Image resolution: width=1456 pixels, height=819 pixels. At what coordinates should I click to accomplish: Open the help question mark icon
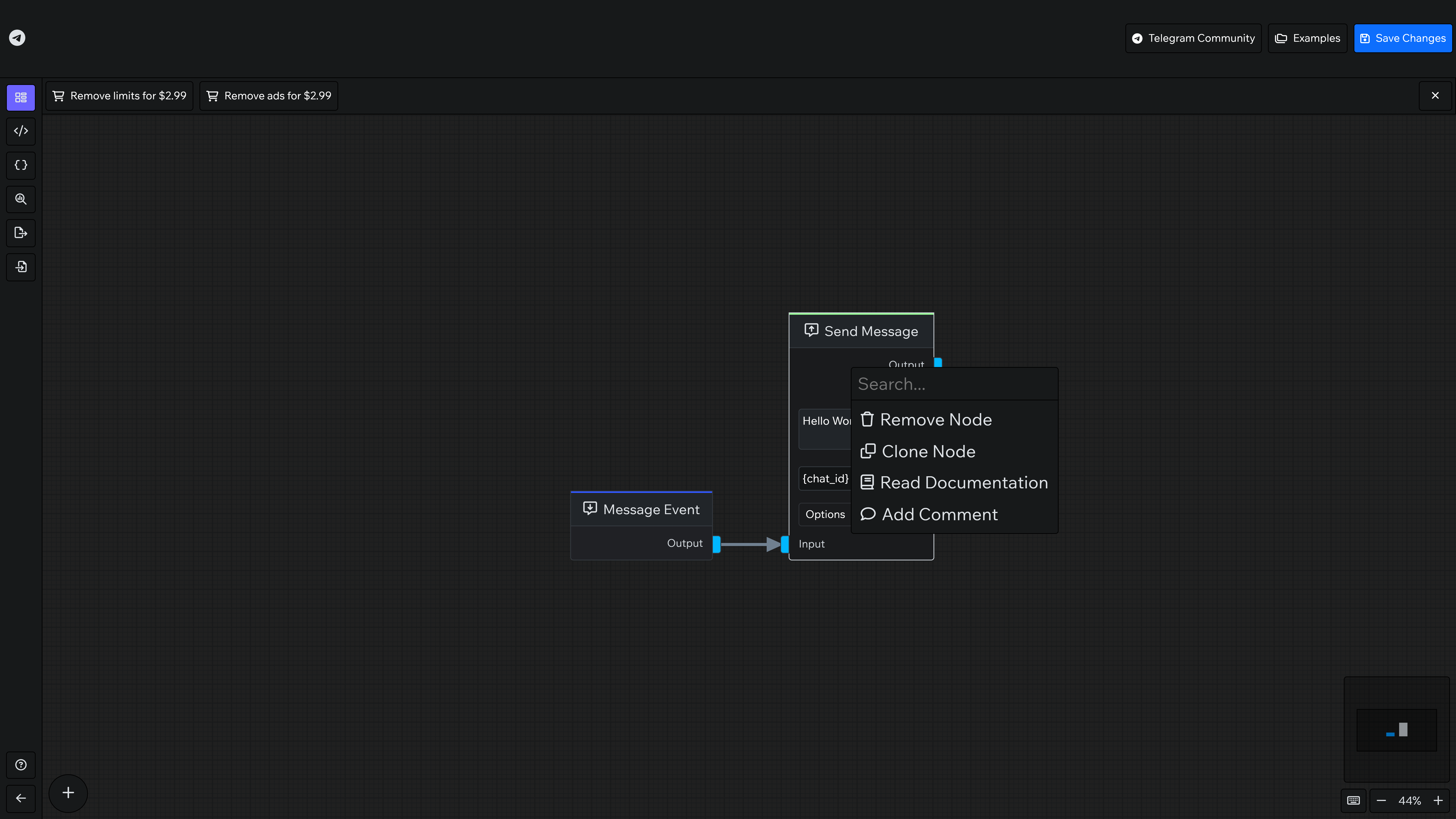point(21,765)
